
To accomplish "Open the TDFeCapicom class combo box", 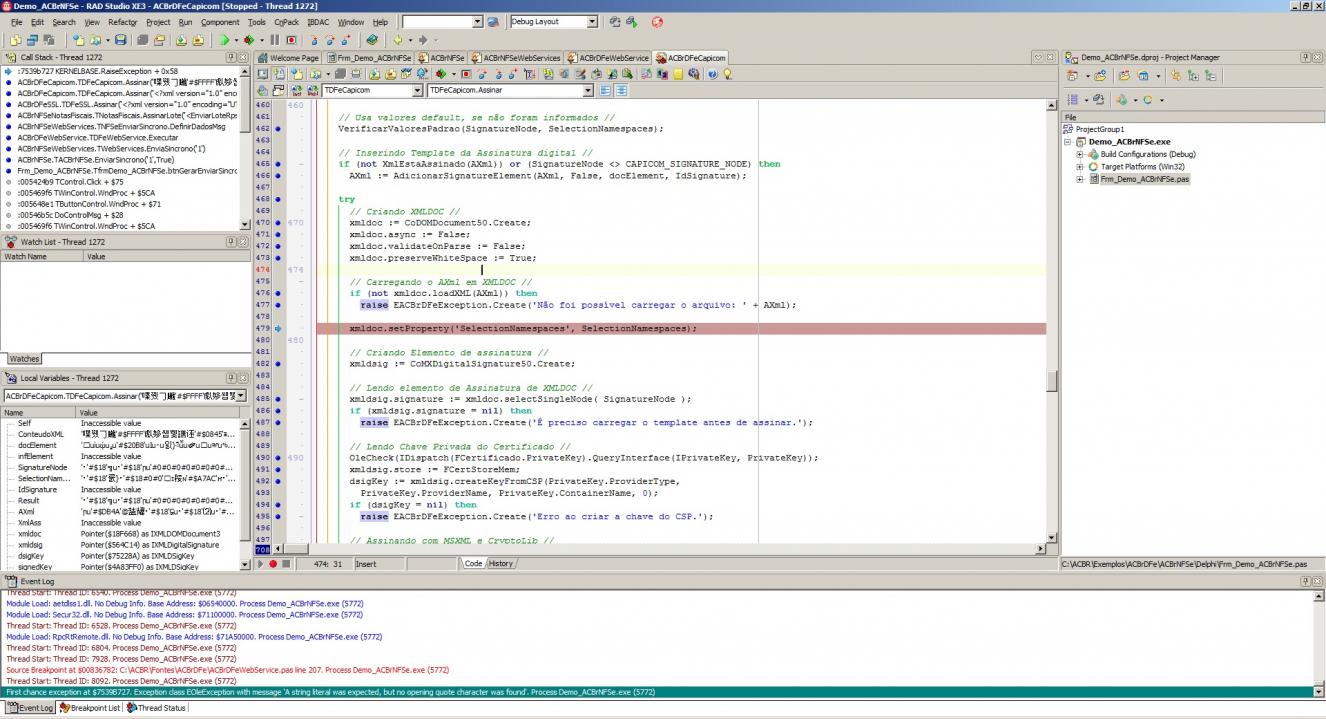I will [x=416, y=90].
